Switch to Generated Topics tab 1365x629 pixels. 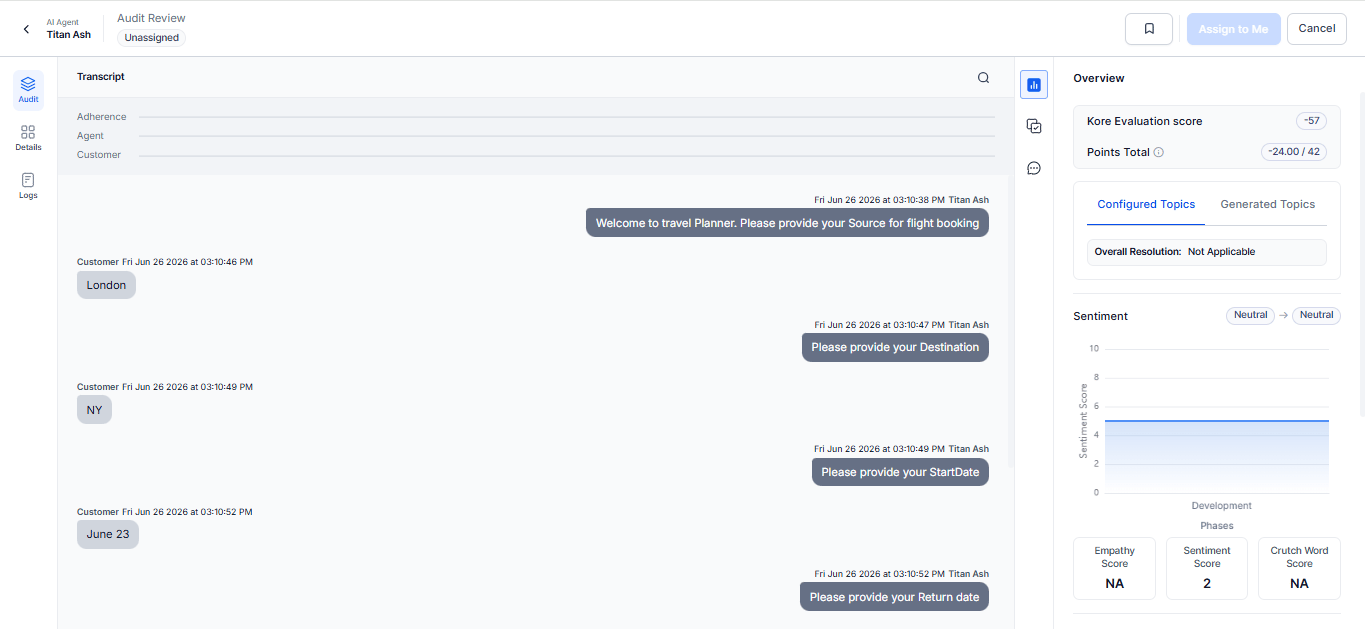point(1267,204)
